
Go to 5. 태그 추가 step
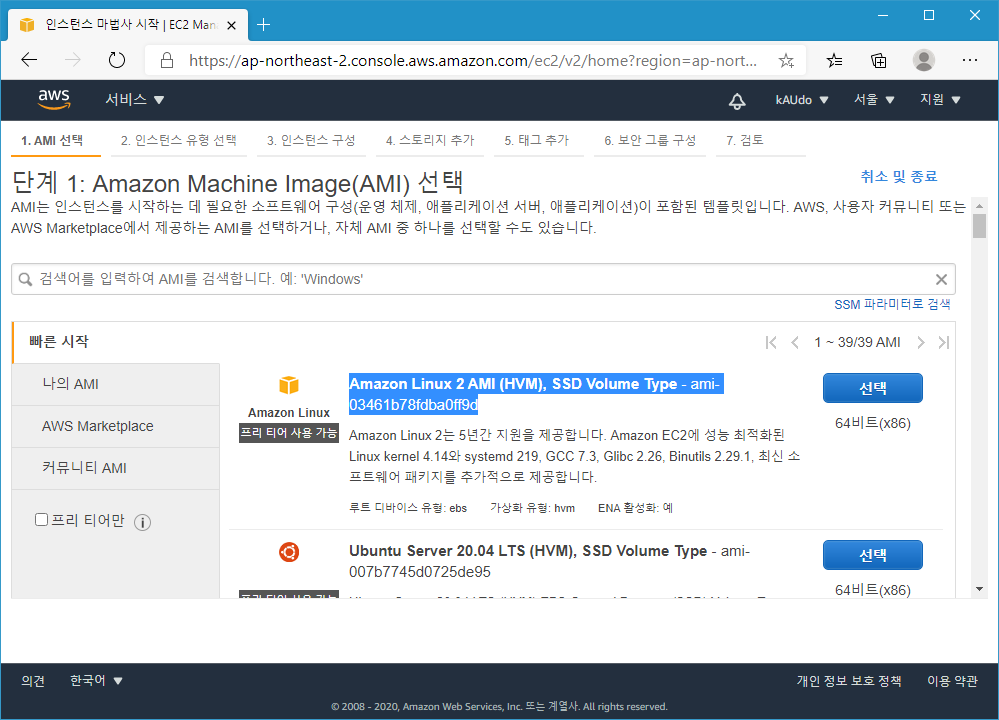click(536, 140)
